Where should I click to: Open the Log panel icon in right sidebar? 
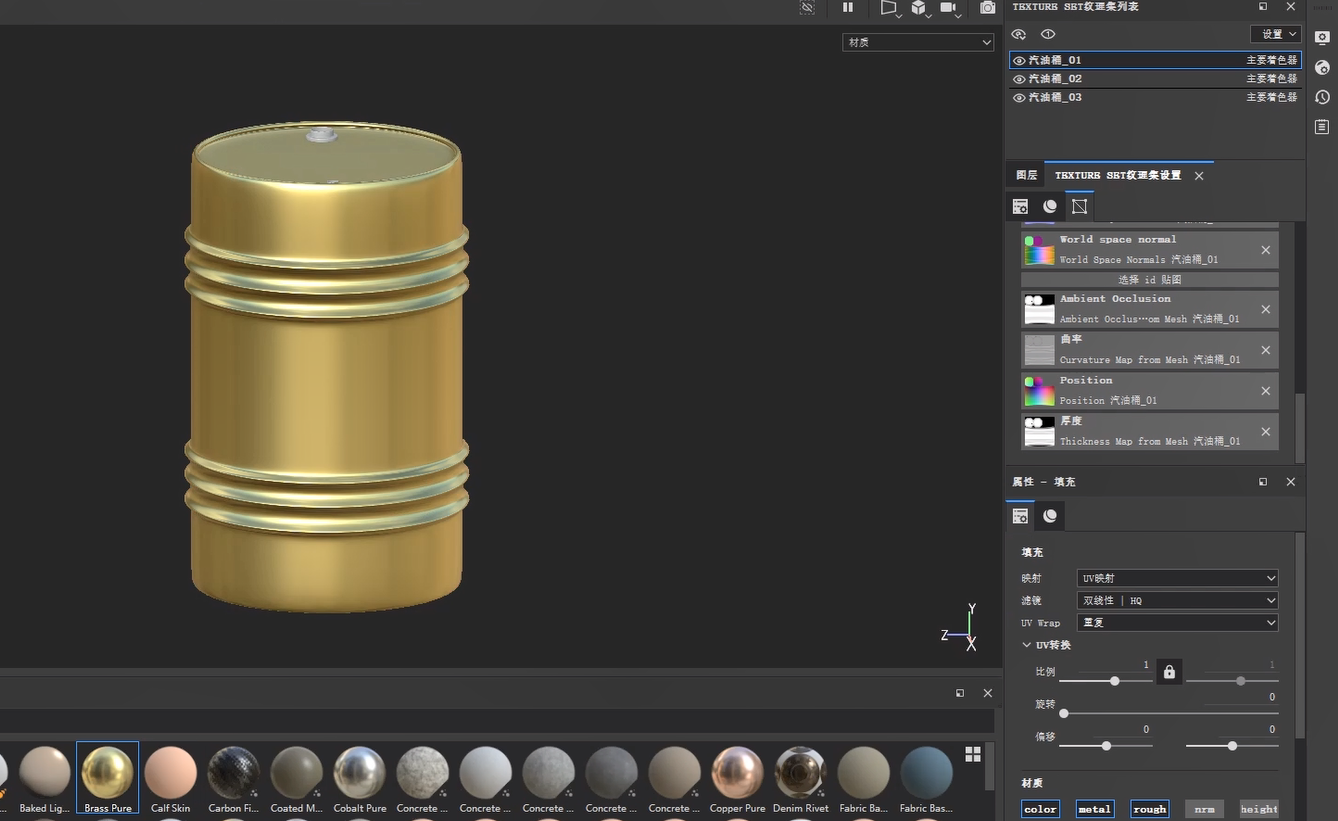click(1322, 127)
